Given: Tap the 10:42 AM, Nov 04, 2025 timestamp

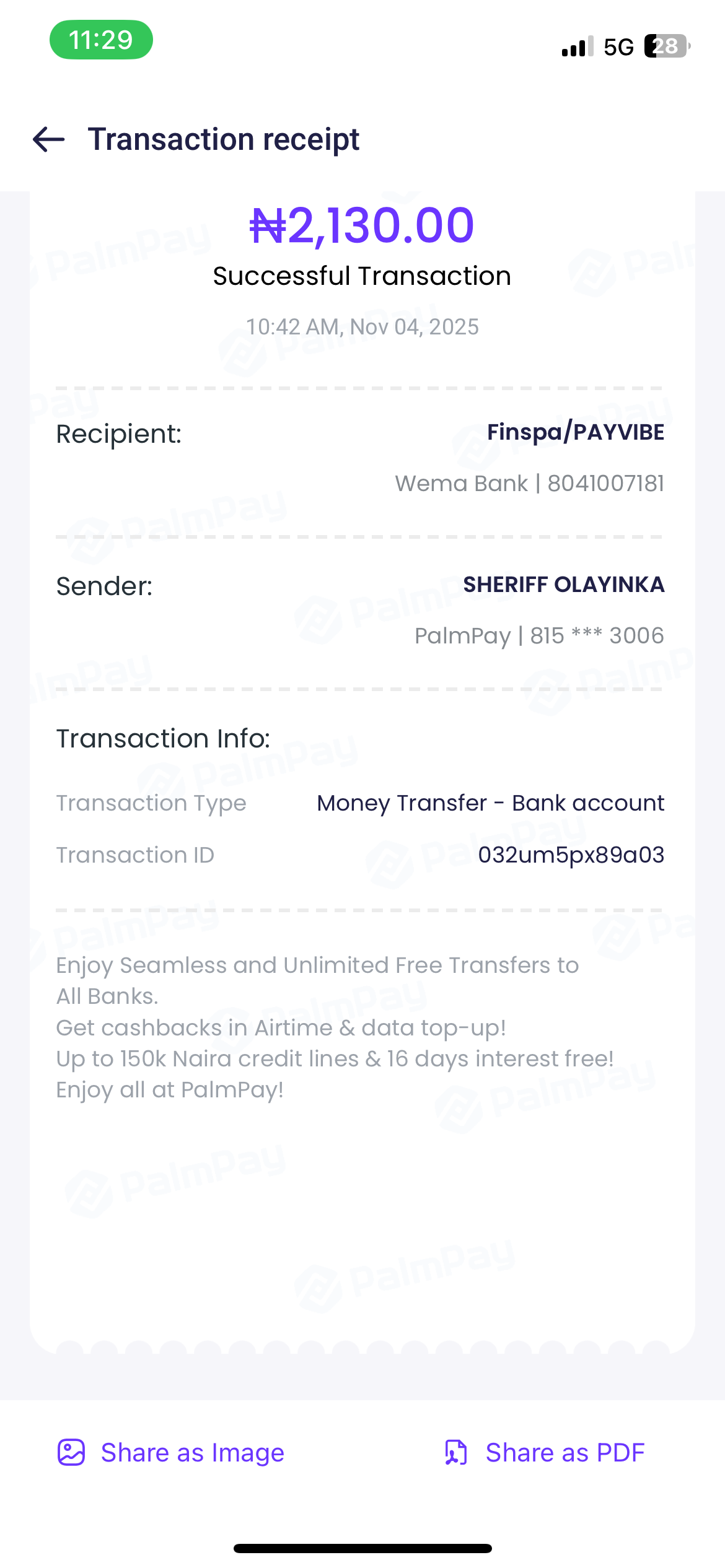Looking at the screenshot, I should pyautogui.click(x=362, y=327).
